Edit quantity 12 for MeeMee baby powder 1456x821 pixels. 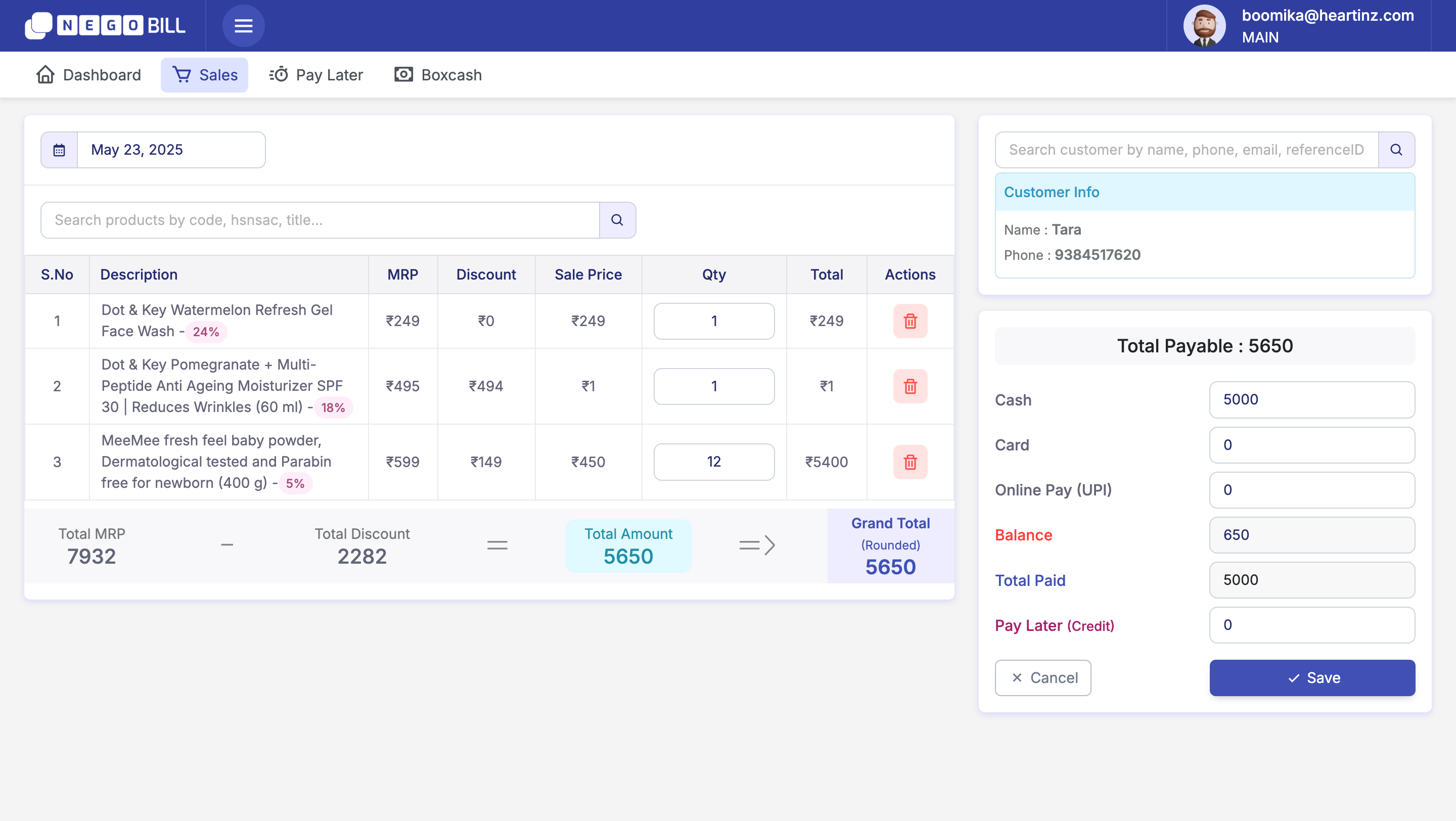click(x=714, y=462)
